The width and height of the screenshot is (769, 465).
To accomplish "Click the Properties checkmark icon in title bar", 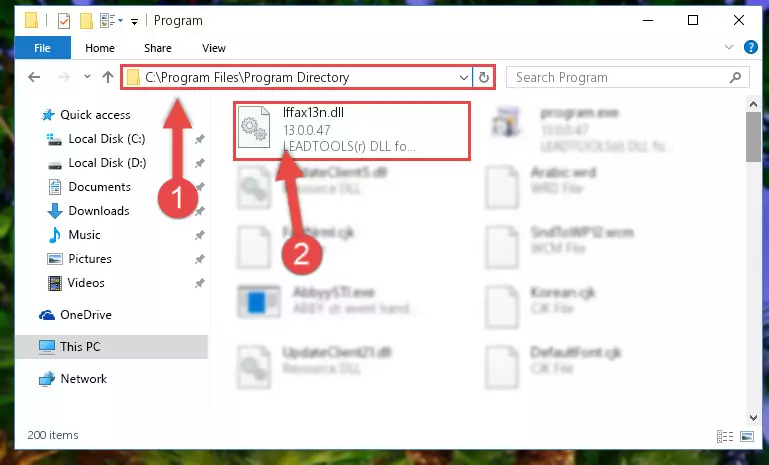I will 64,21.
